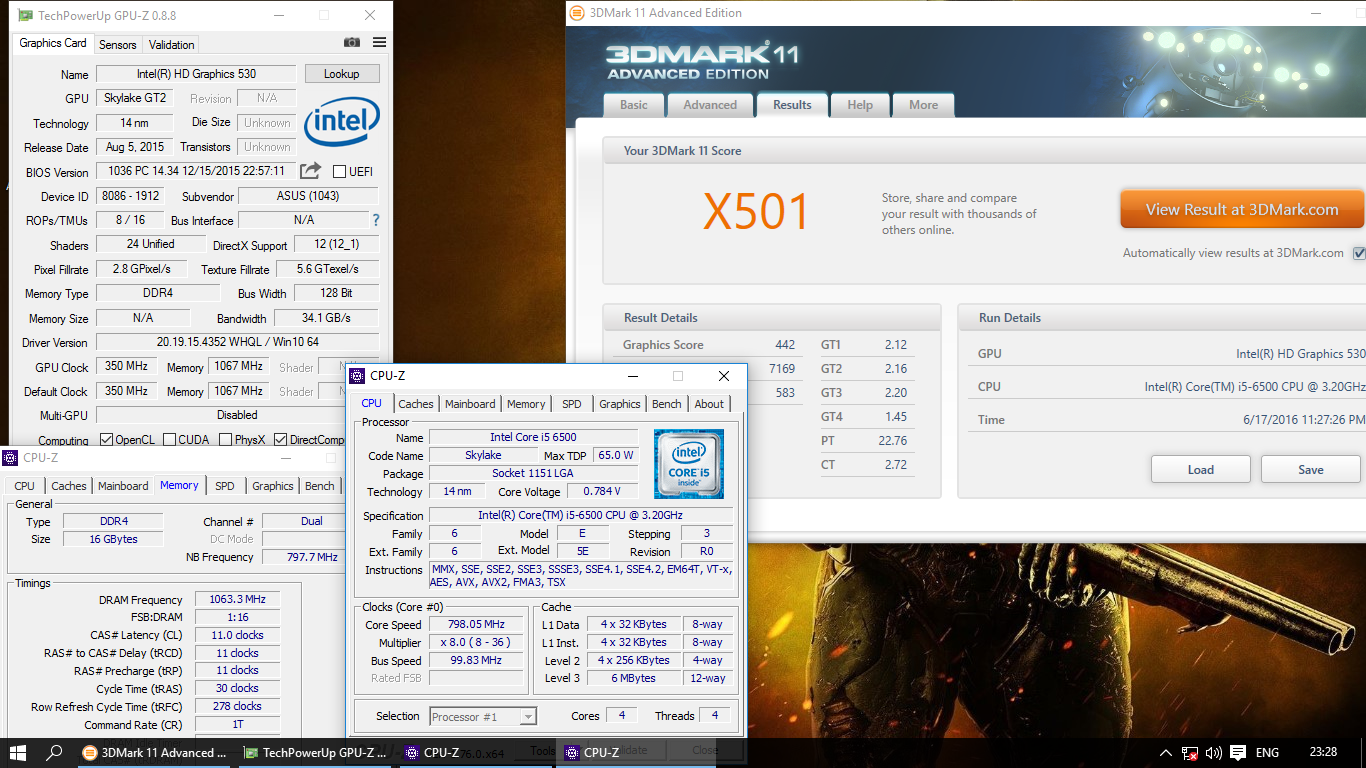Click the taskbar clock 23:28
This screenshot has width=1366, height=768.
[1323, 753]
